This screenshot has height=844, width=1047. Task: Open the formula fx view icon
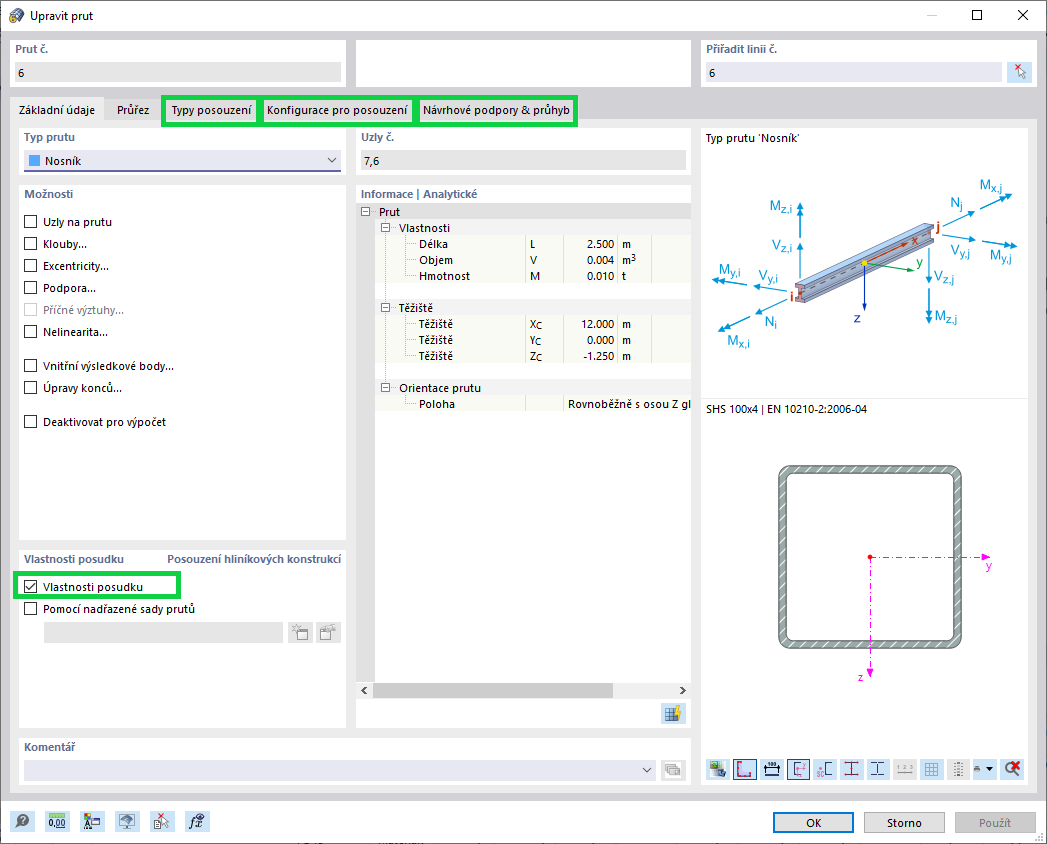click(x=196, y=821)
